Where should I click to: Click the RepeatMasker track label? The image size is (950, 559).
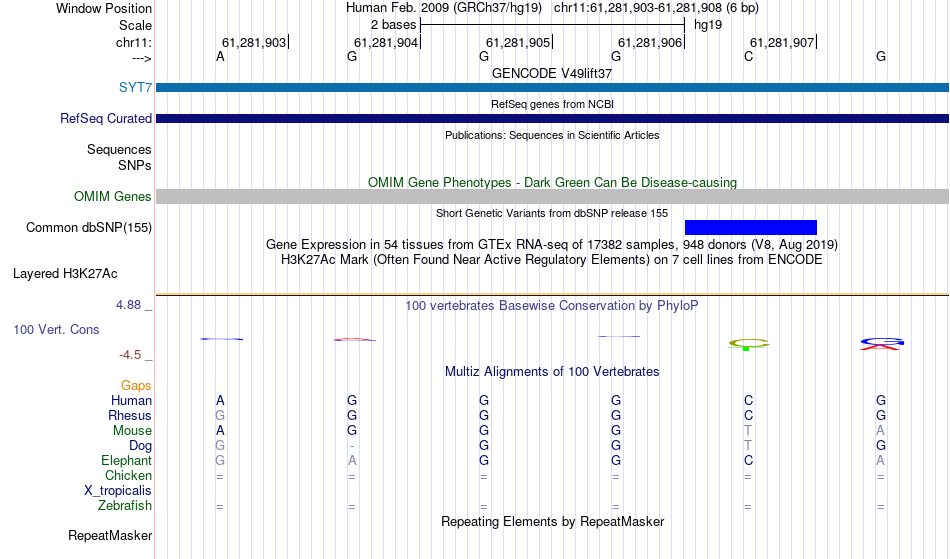[110, 535]
